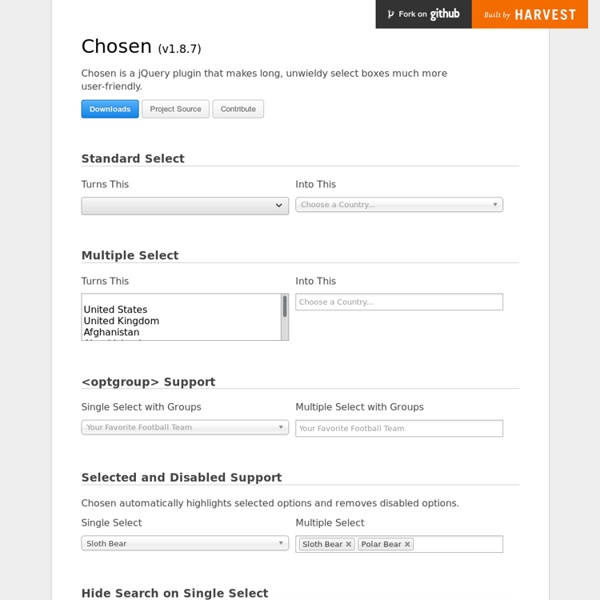Screen dimensions: 600x600
Task: Focus the multiple 'Choose a Country...' input
Action: pos(399,302)
